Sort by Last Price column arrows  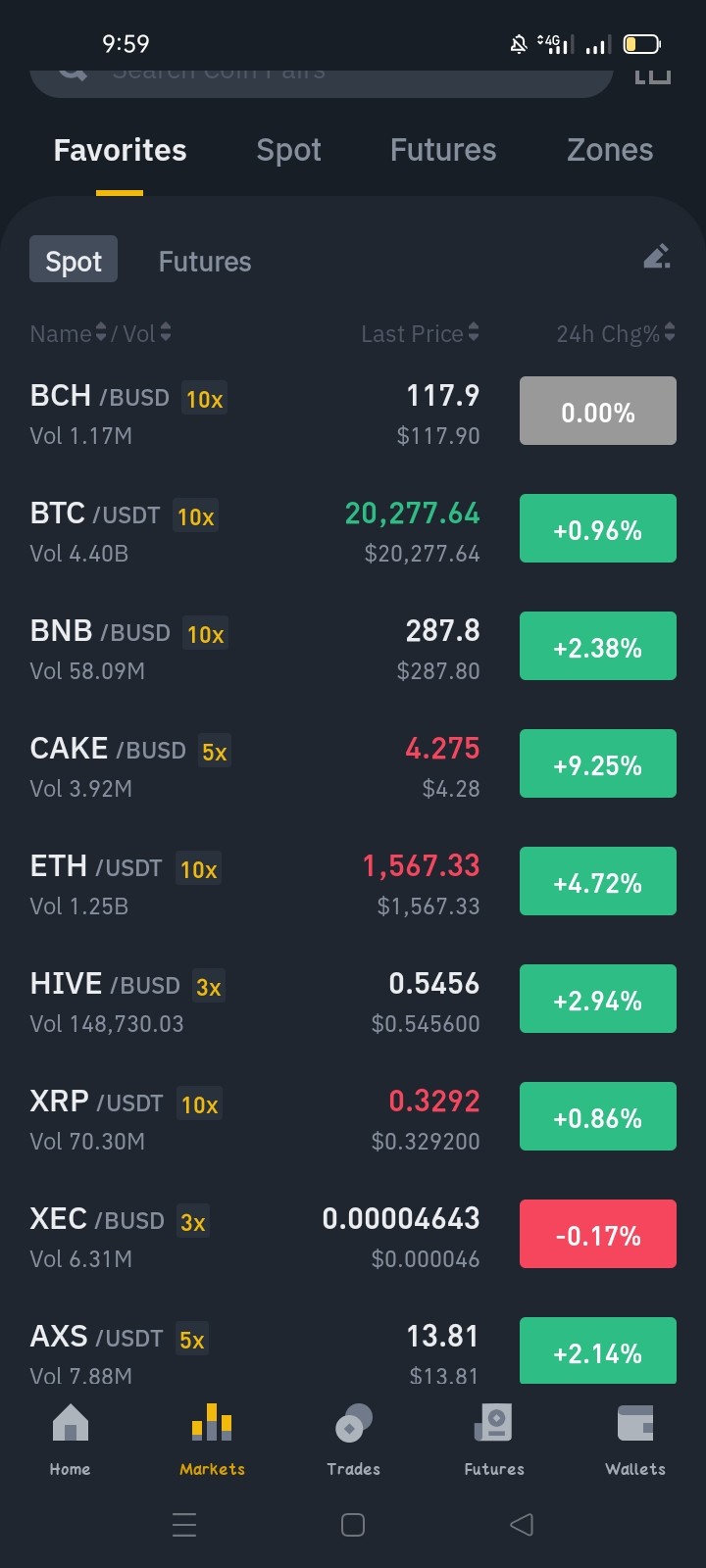click(x=474, y=333)
